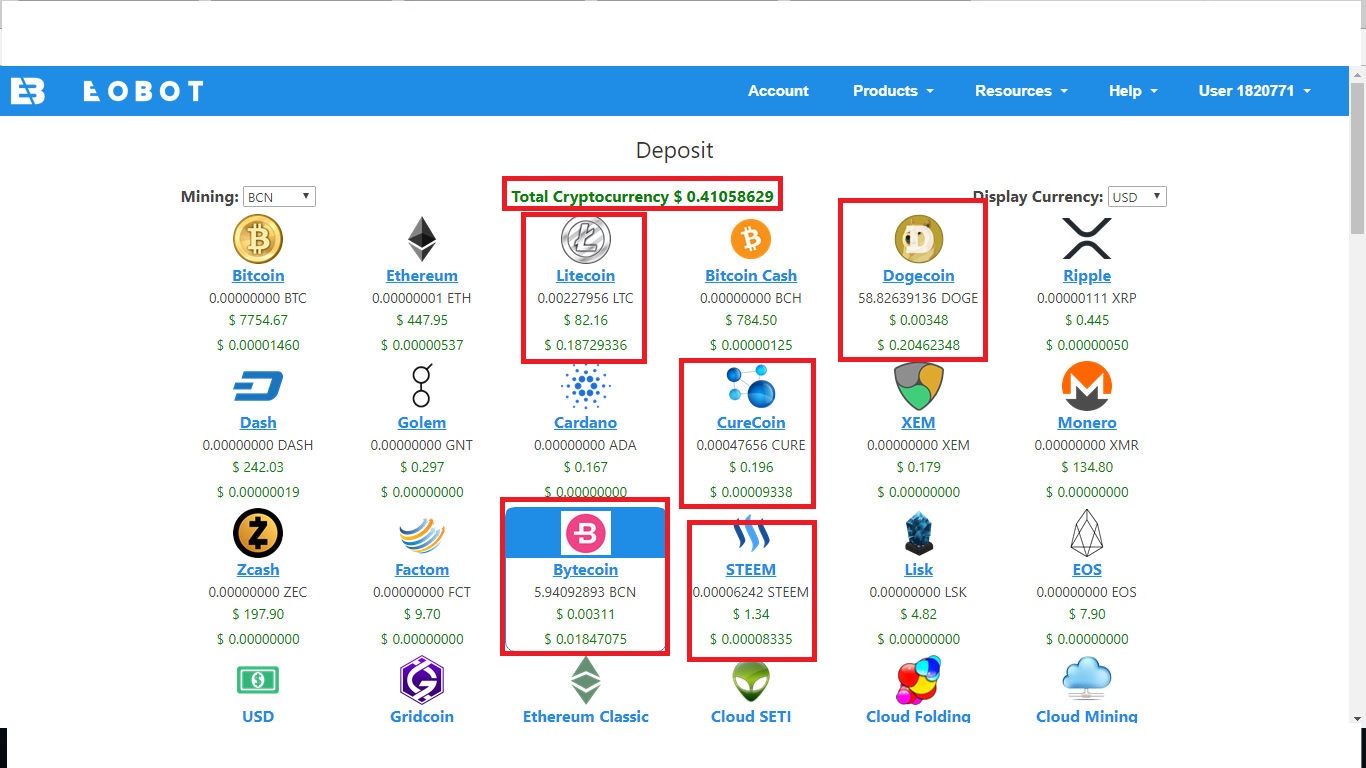Image resolution: width=1366 pixels, height=768 pixels.
Task: Click the Ethereum diamond icon
Action: pyautogui.click(x=422, y=240)
